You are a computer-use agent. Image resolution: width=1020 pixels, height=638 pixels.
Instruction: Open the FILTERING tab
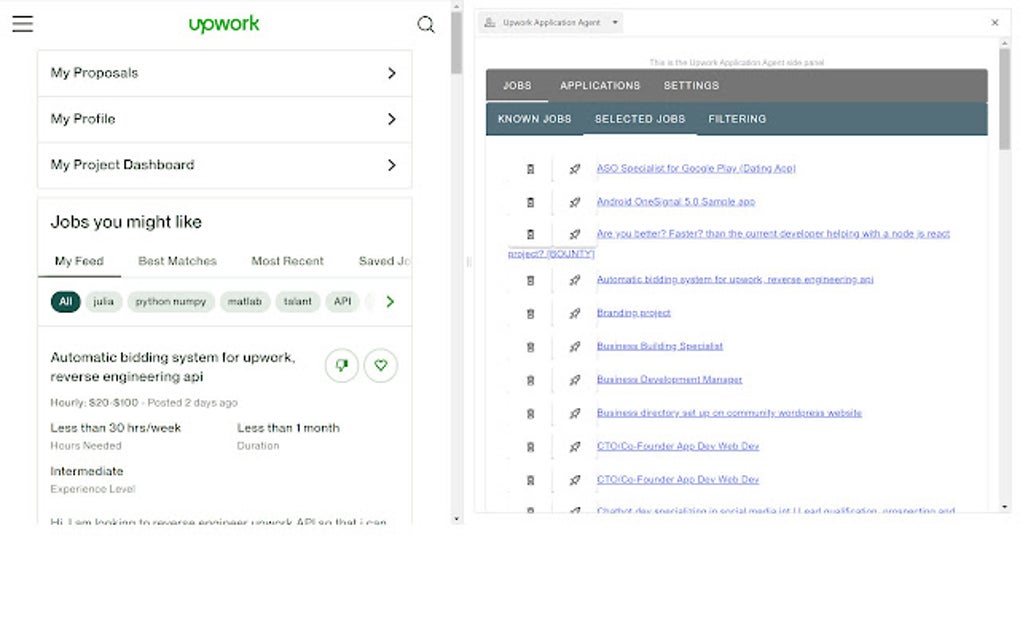coord(737,119)
